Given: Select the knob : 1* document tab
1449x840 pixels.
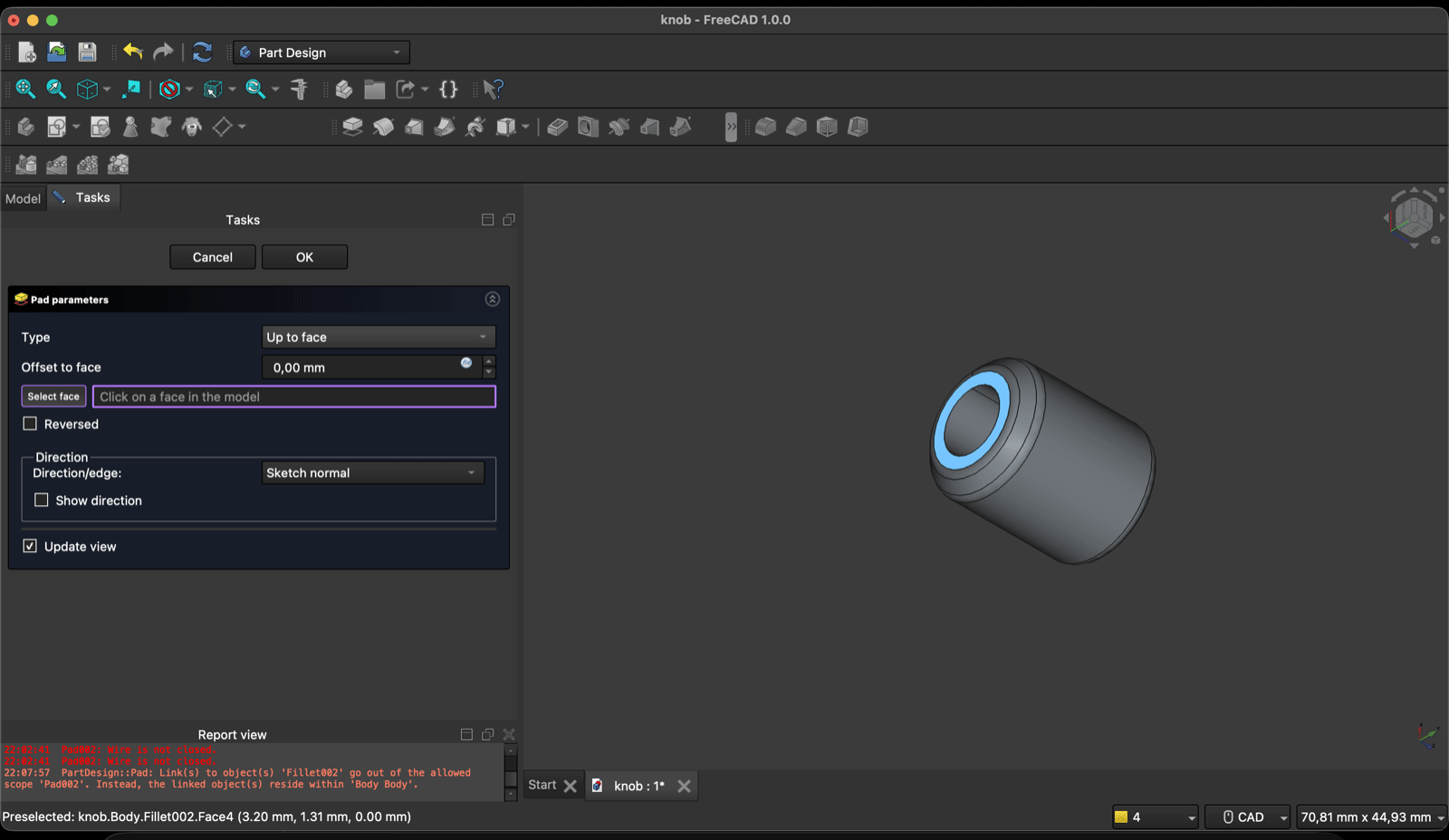Looking at the screenshot, I should click(x=639, y=786).
